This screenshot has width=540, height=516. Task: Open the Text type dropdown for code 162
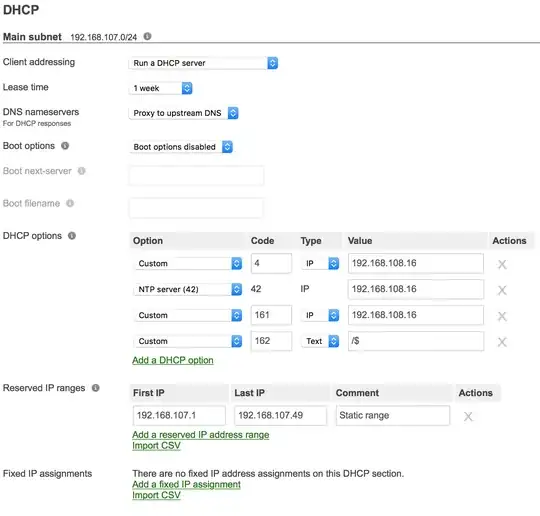tap(320, 341)
